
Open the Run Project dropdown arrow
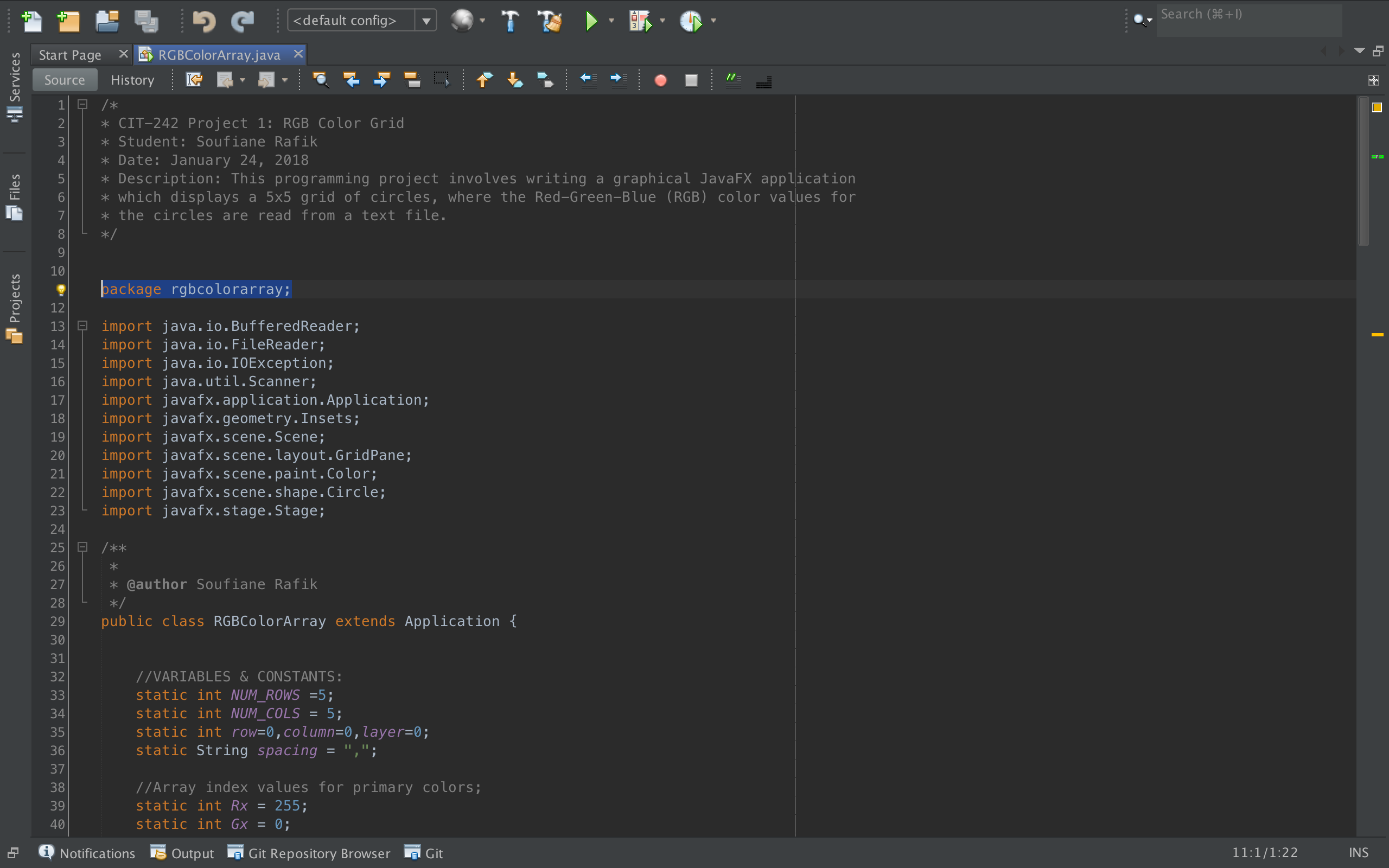(x=611, y=21)
